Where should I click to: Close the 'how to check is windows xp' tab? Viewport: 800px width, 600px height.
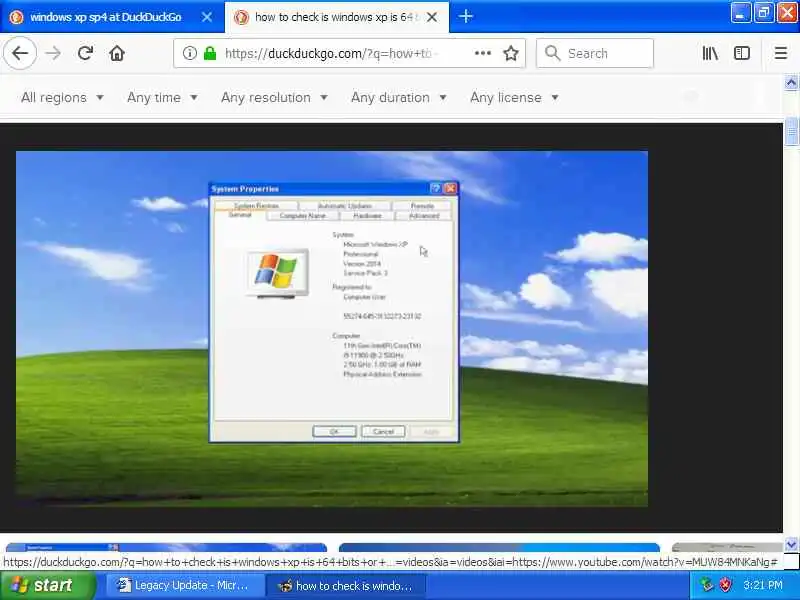pyautogui.click(x=432, y=17)
